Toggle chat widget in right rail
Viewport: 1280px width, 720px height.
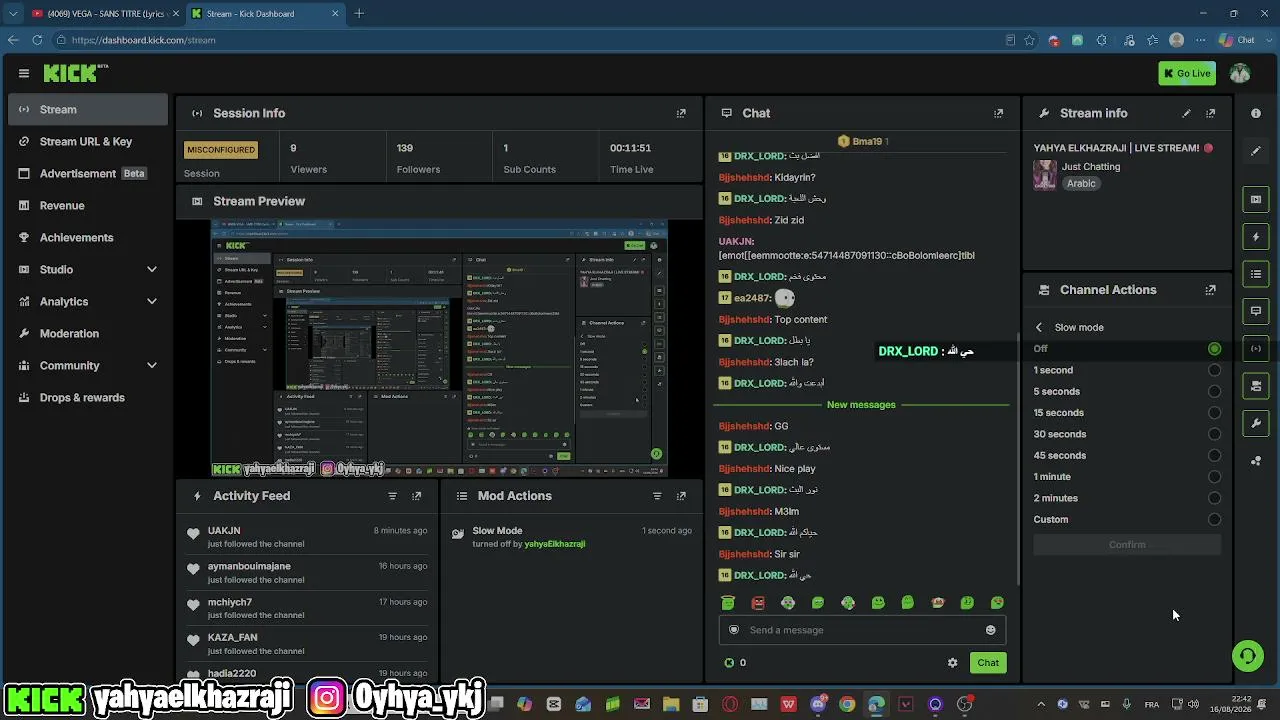(x=1256, y=311)
